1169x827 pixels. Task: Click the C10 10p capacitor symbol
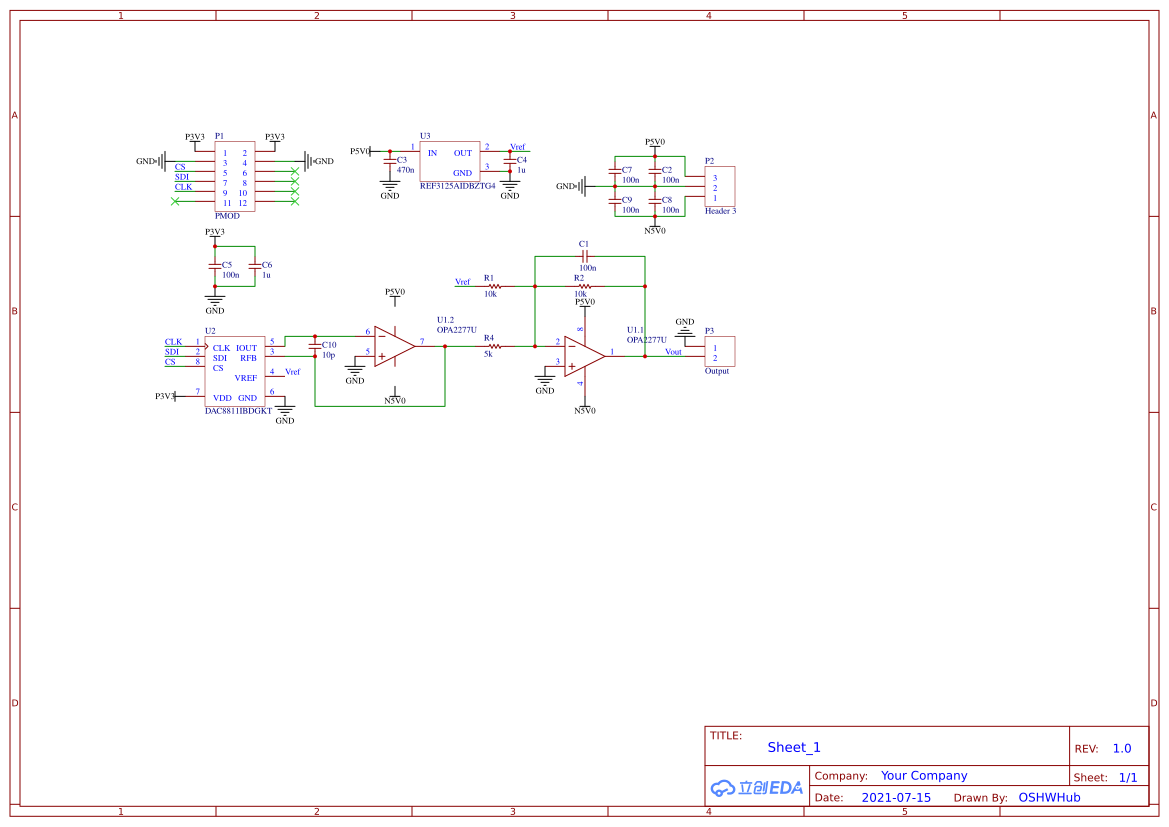pos(315,350)
